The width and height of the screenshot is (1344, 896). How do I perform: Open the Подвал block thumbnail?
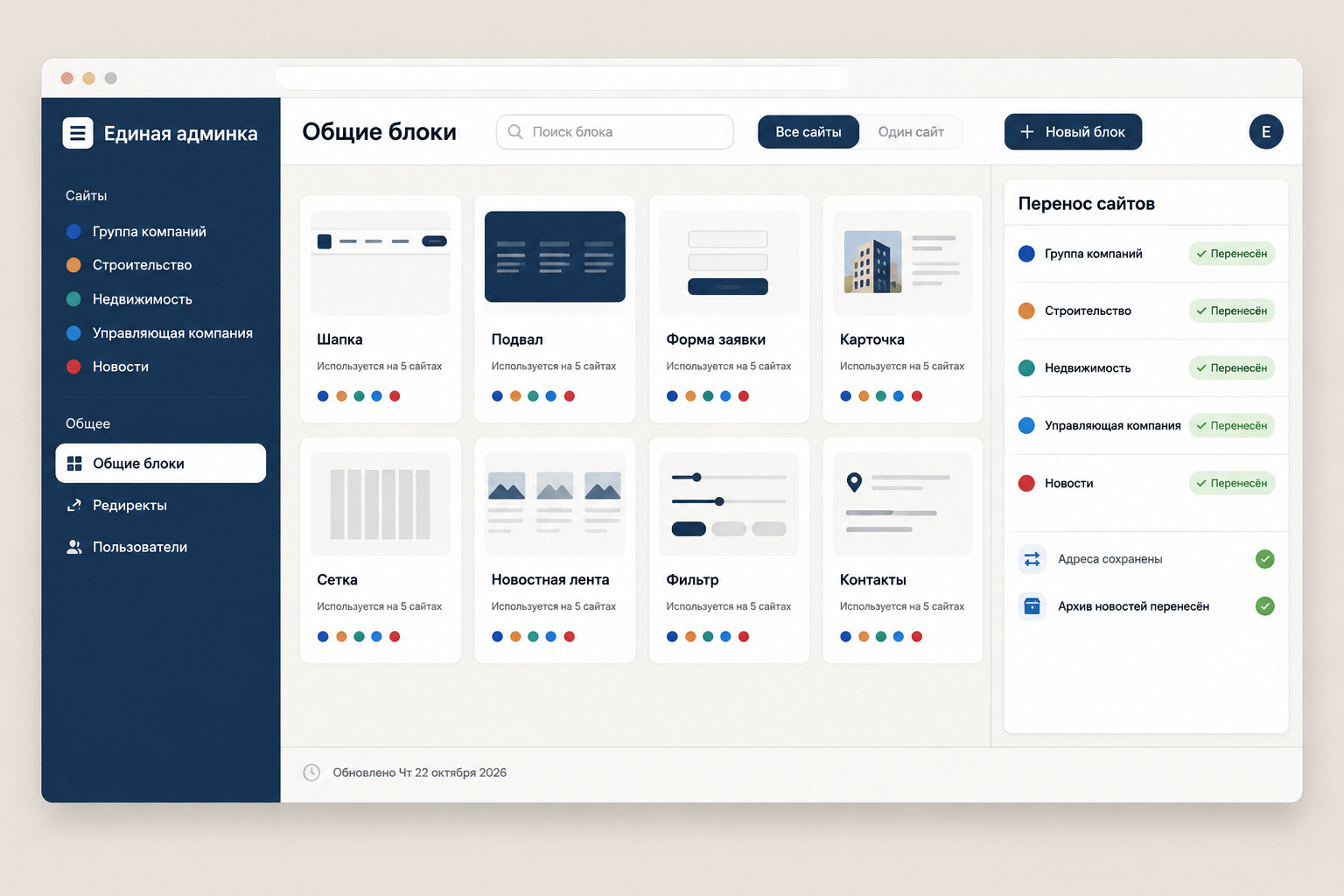(555, 256)
